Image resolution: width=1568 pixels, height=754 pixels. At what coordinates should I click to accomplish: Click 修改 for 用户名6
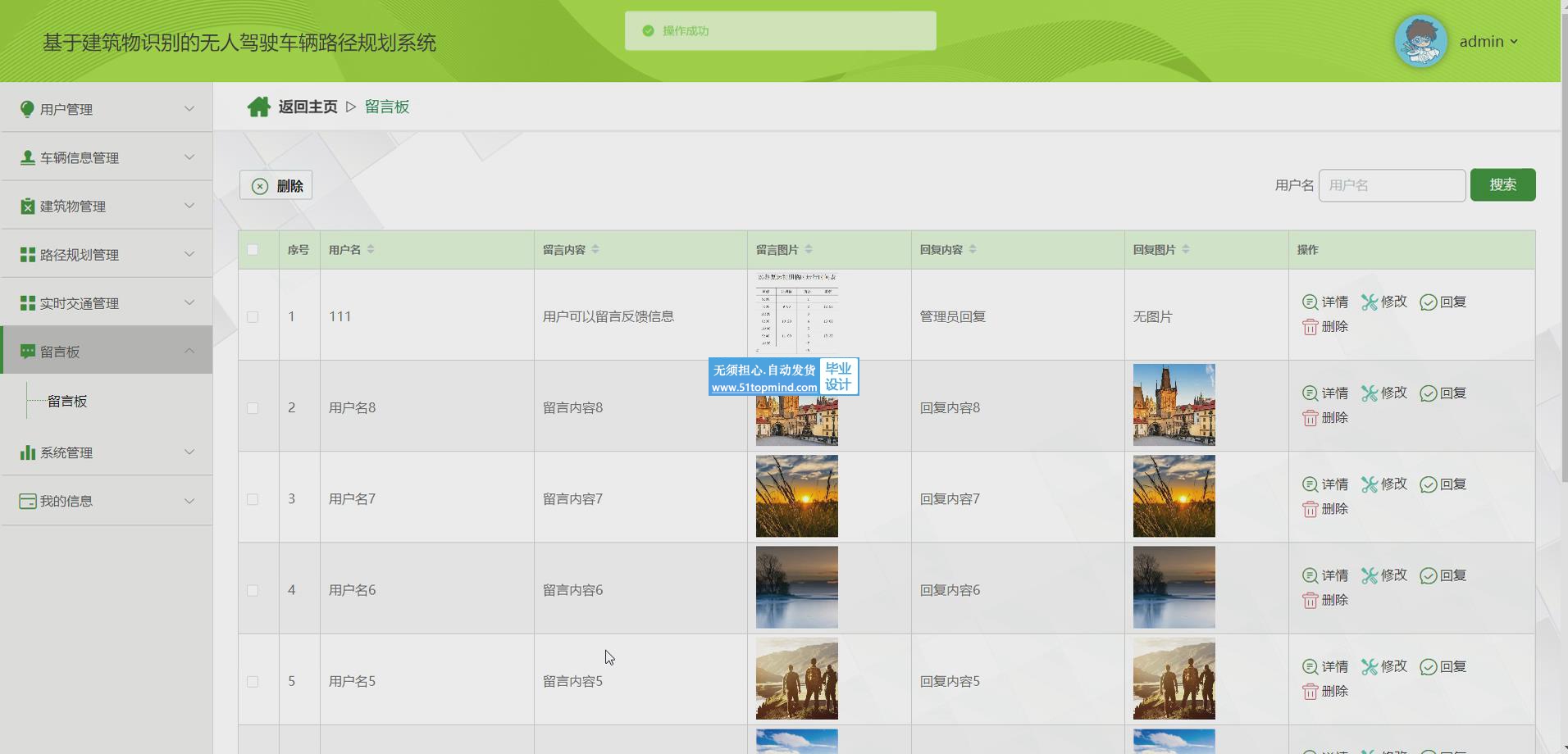click(1384, 575)
